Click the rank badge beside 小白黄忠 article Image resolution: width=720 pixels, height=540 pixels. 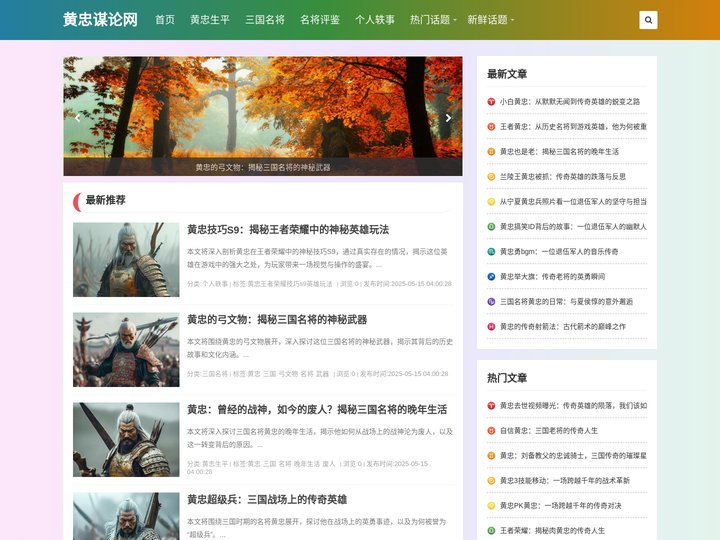coord(491,101)
